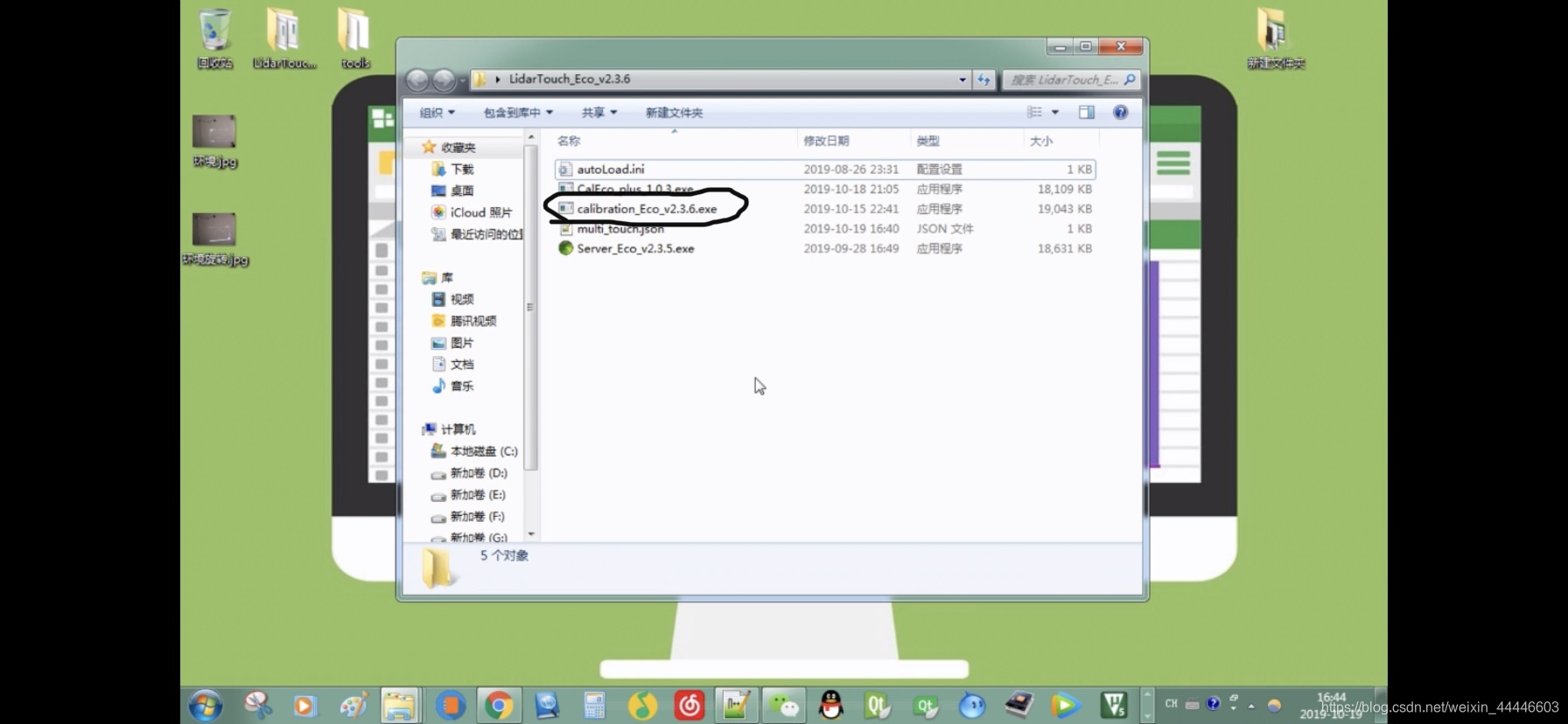The width and height of the screenshot is (1568, 724).
Task: Click in the 搜索 LidarTouch_E... search field
Action: 1063,80
